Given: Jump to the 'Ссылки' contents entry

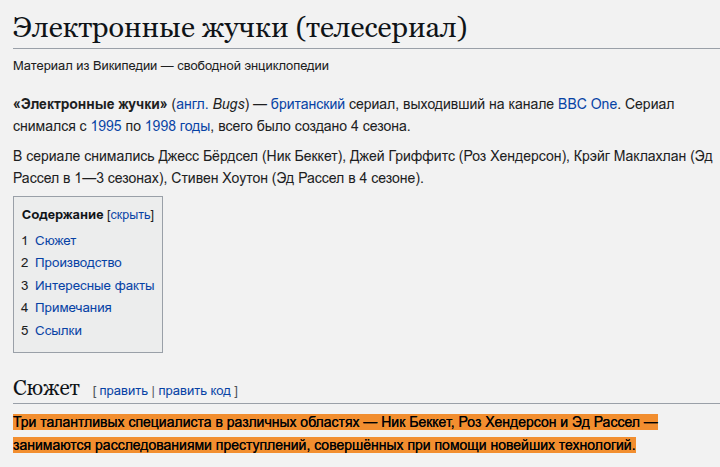Looking at the screenshot, I should (58, 331).
